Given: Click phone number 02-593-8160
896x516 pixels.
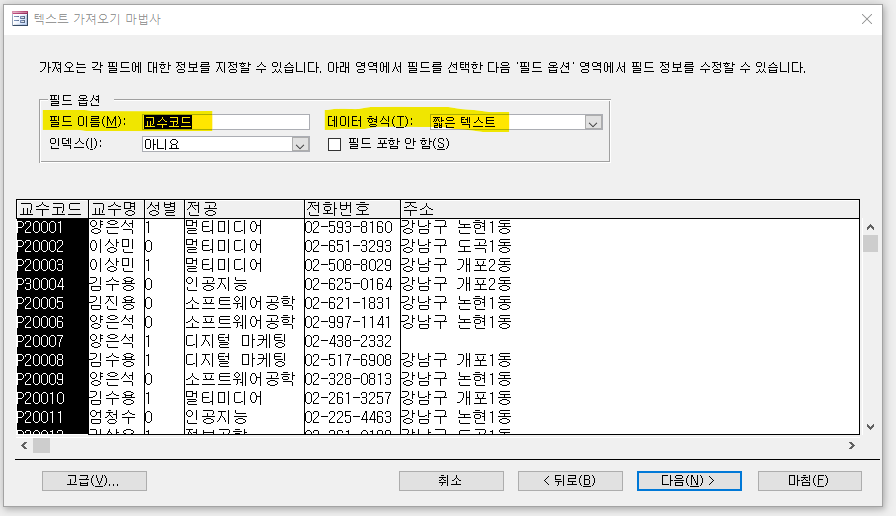Looking at the screenshot, I should [x=349, y=227].
